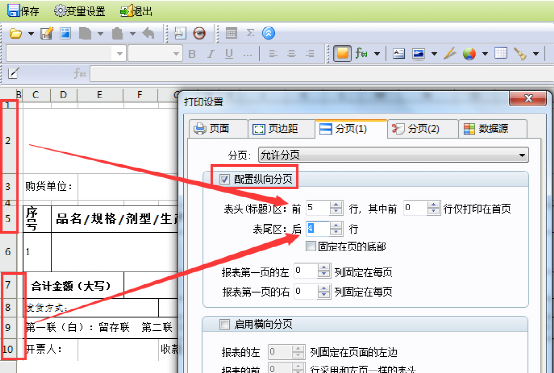This screenshot has height=373, width=554.
Task: Expand the pie chart dropdown arrow
Action: point(485,54)
